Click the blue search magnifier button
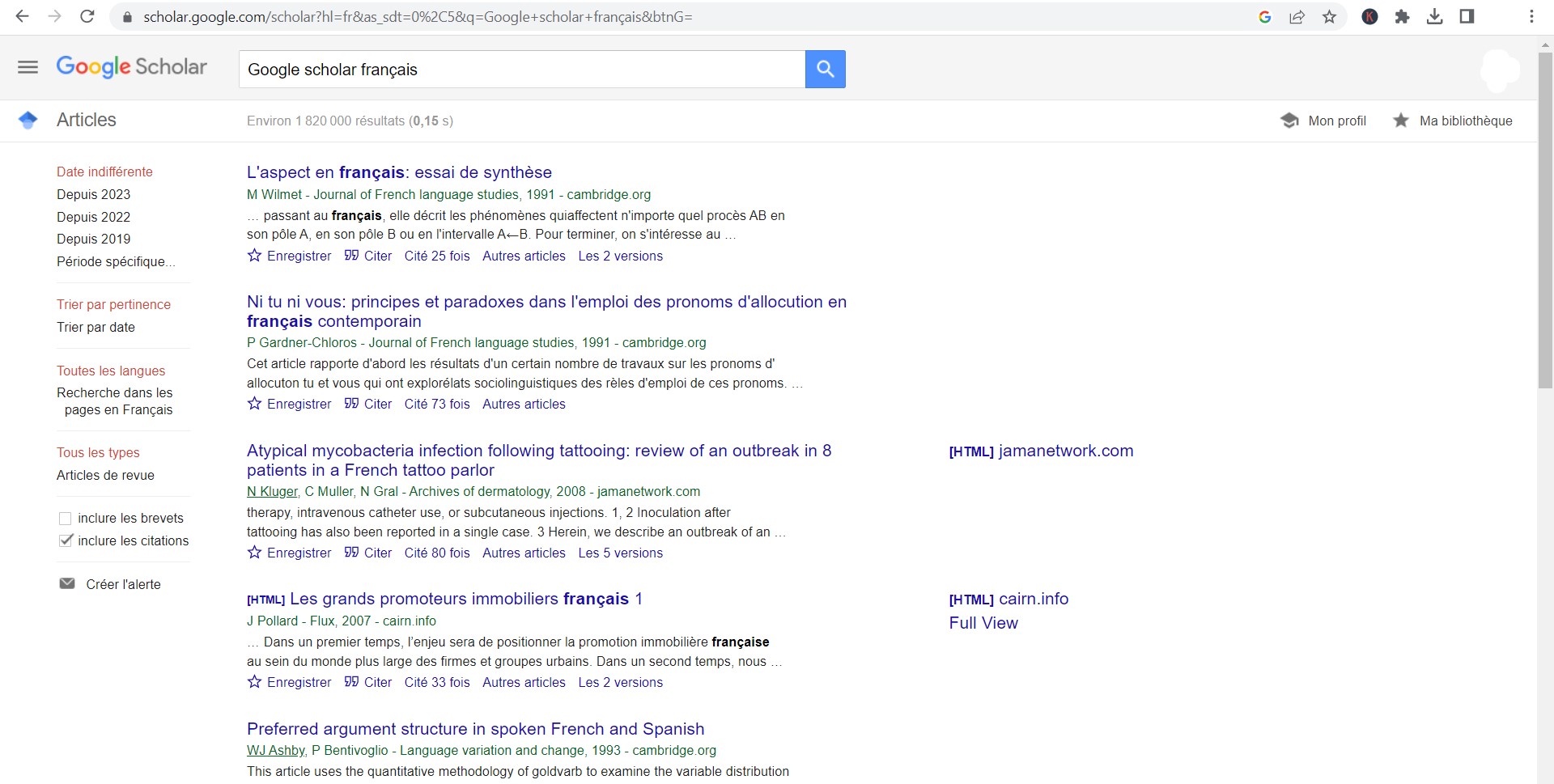This screenshot has width=1554, height=784. (x=825, y=69)
